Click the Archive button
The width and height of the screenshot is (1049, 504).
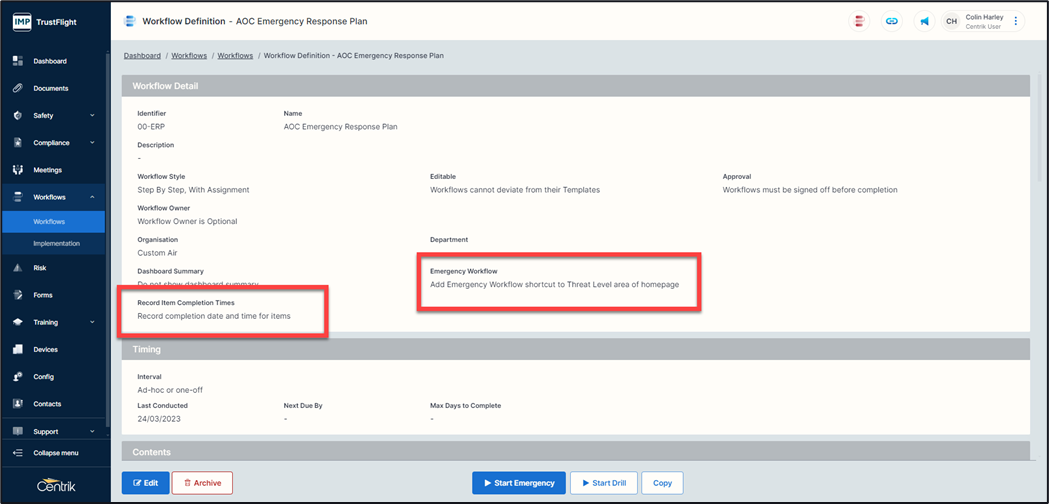(202, 483)
